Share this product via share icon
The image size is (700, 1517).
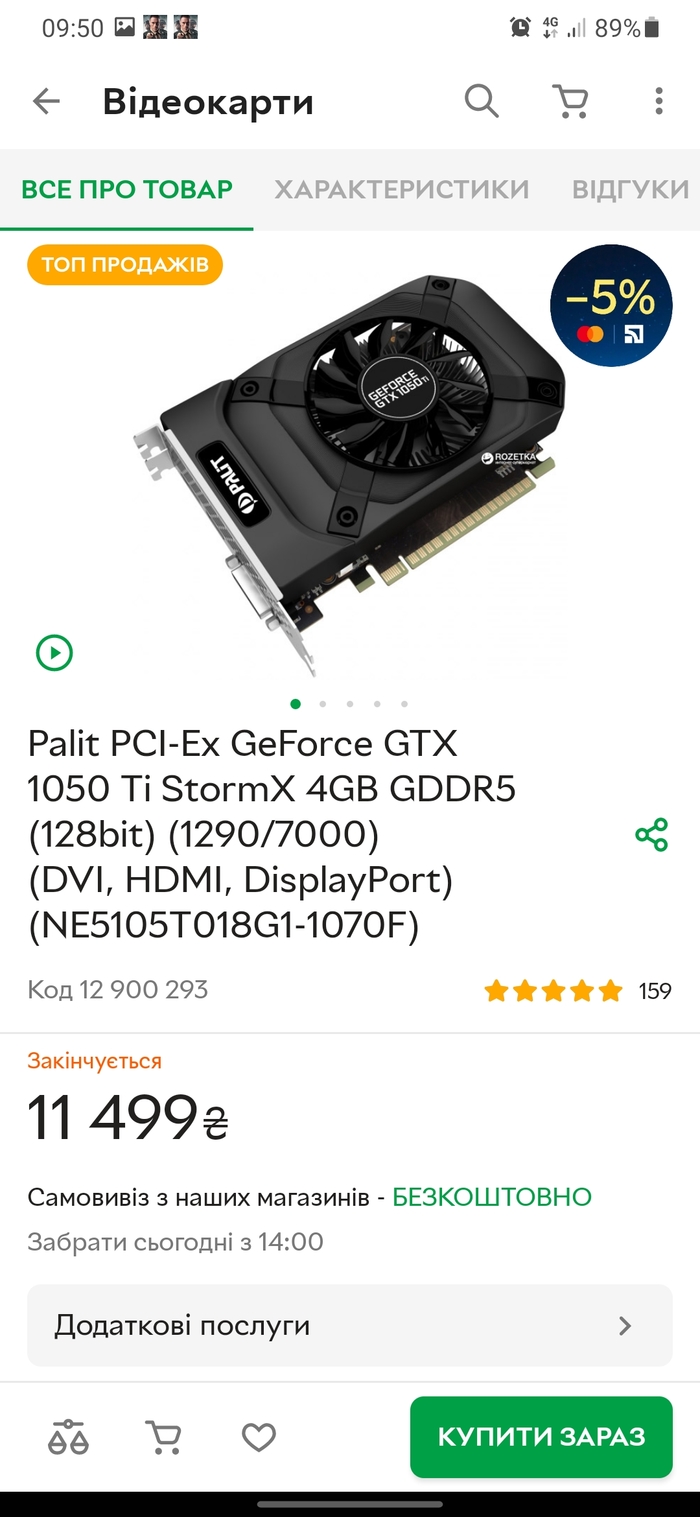651,834
